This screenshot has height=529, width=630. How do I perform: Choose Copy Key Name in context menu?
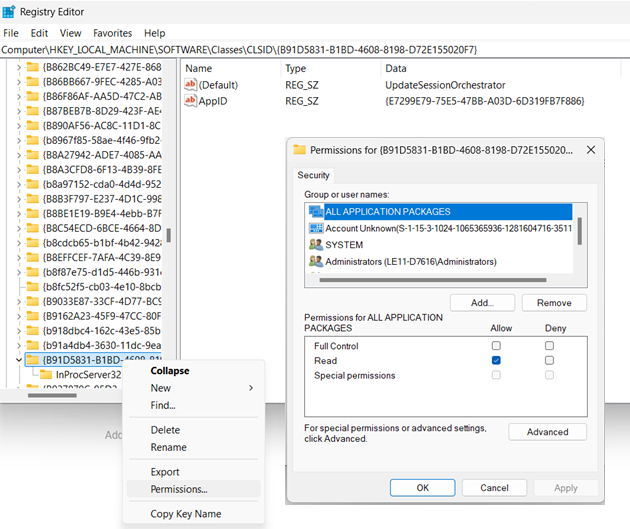click(194, 514)
